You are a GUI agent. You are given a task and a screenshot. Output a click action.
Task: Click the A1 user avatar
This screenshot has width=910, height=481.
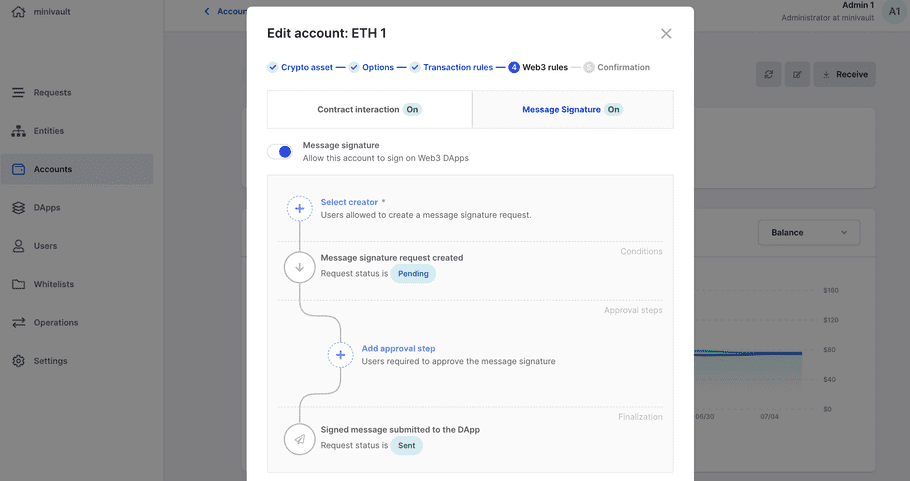pos(894,12)
